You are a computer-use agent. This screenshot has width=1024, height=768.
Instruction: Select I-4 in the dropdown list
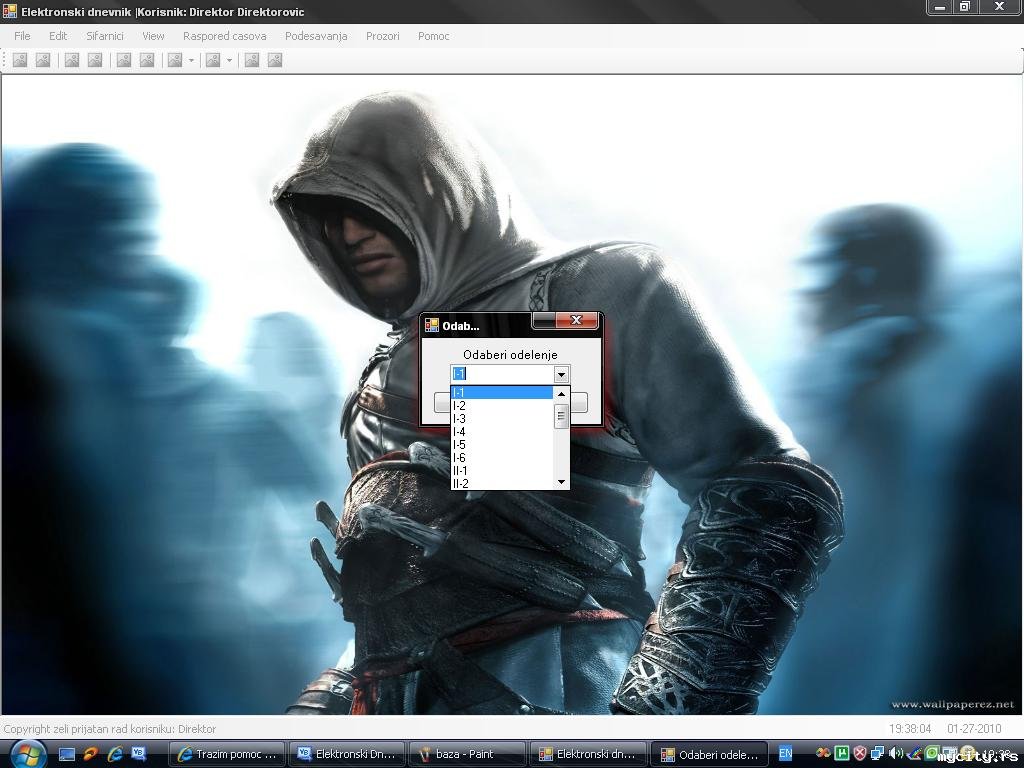[502, 432]
